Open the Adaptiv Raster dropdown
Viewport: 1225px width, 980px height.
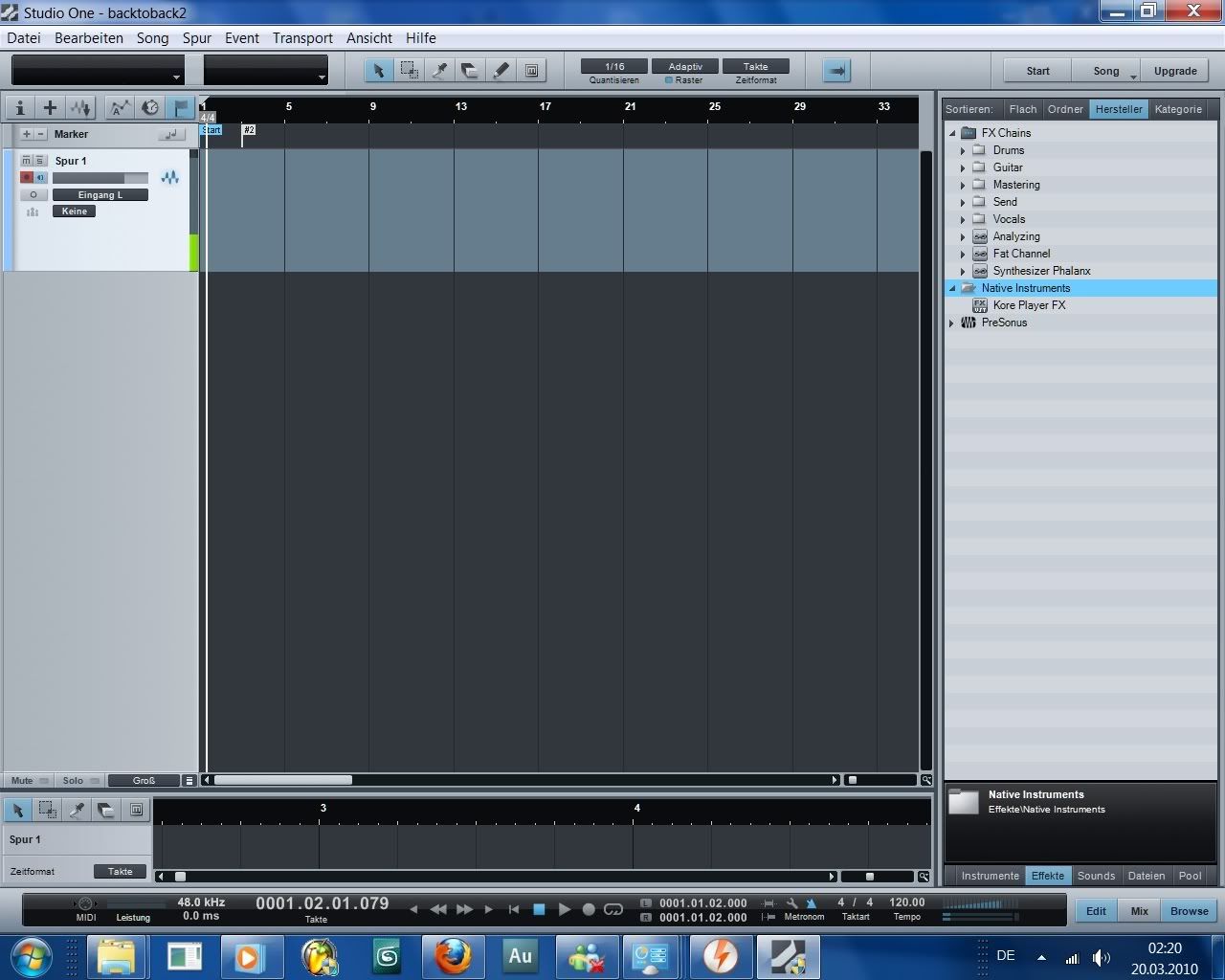[x=685, y=66]
